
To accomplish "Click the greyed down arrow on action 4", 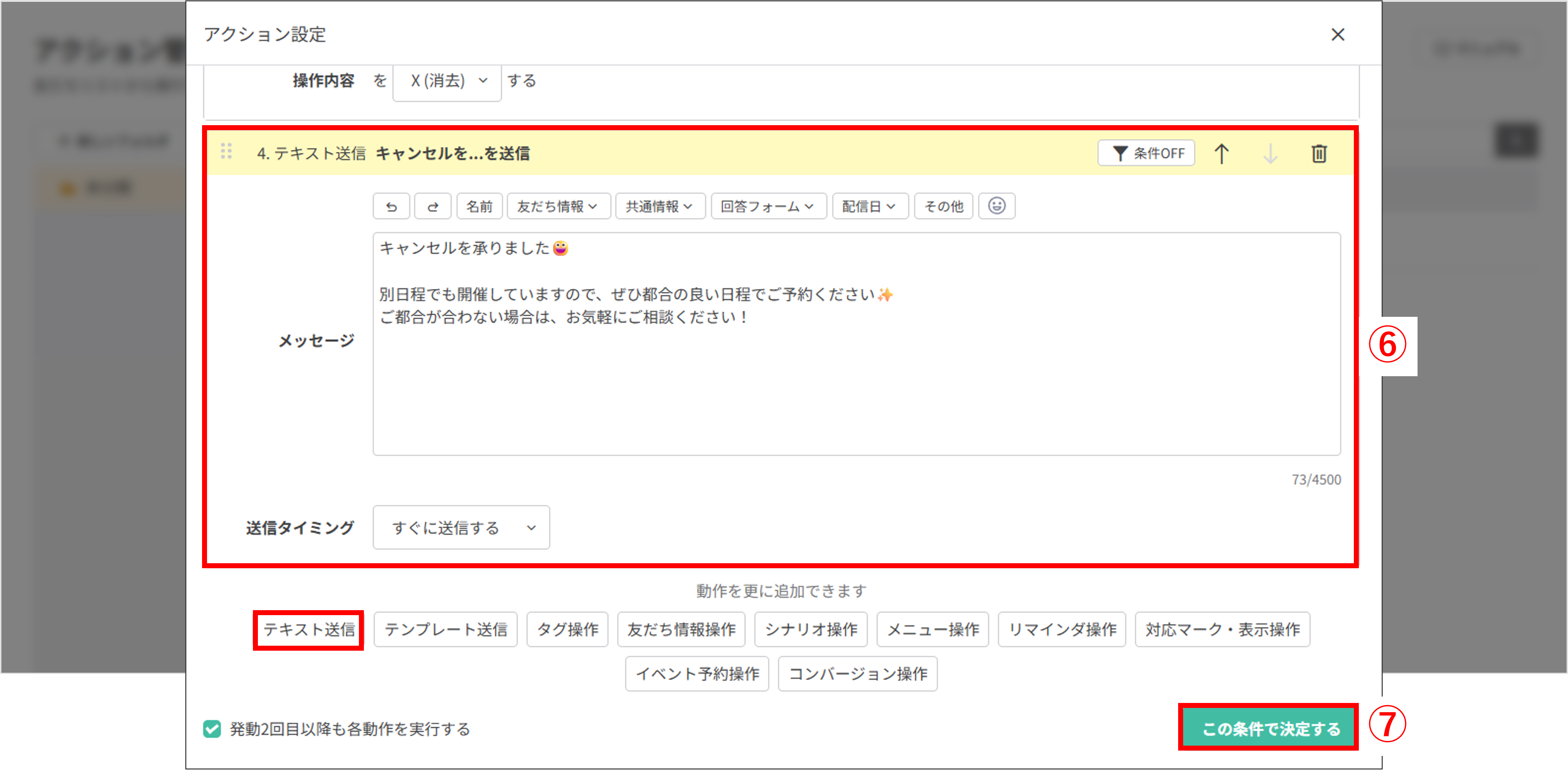I will [1270, 153].
